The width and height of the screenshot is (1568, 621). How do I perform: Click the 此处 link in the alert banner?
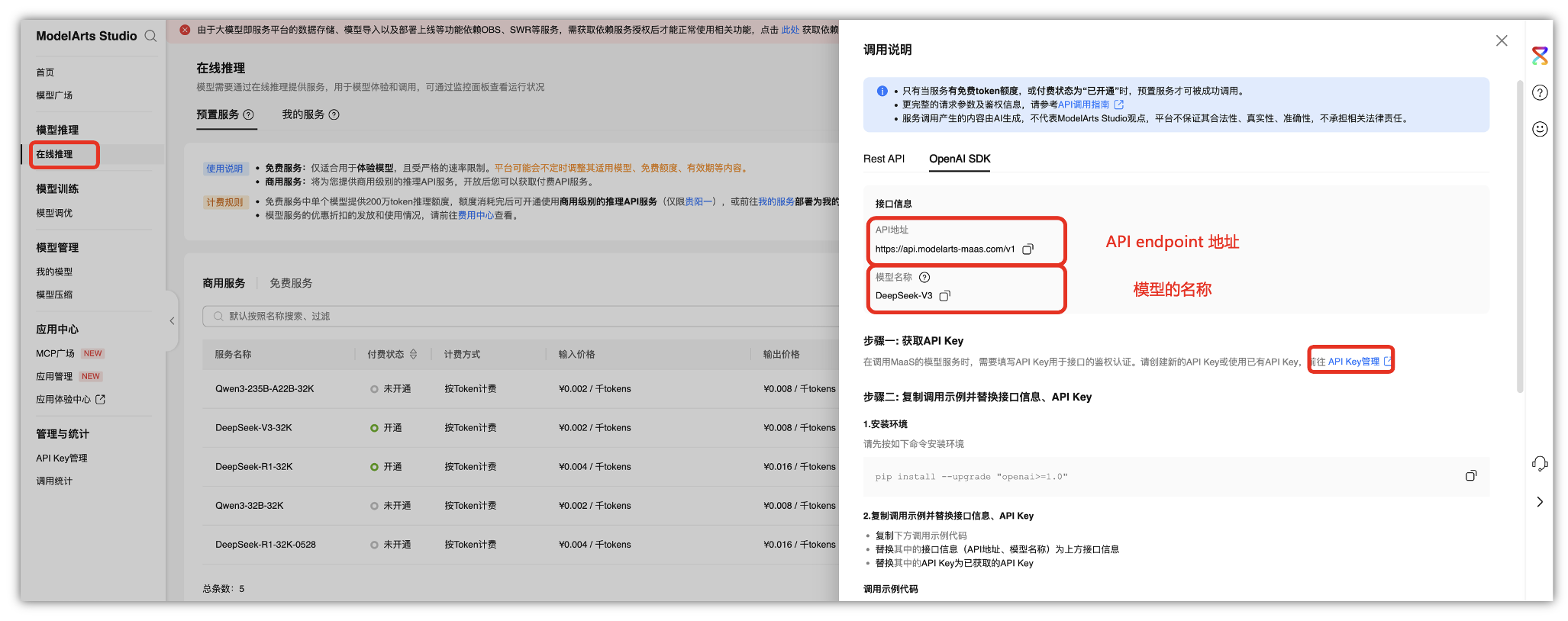[790, 30]
